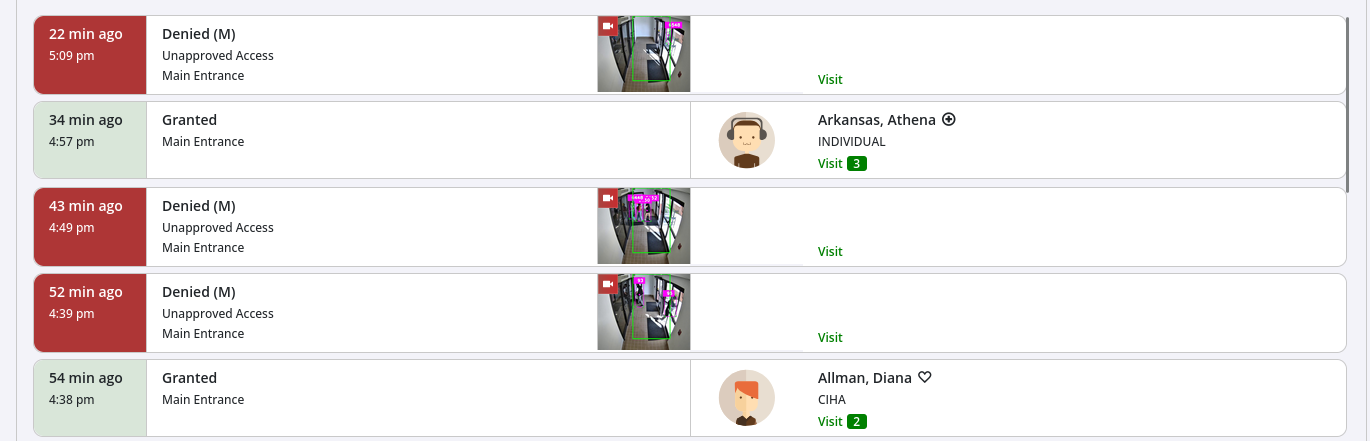1370x441 pixels.
Task: Open 4:49 pm entrance camera snapshot
Action: tap(644, 226)
